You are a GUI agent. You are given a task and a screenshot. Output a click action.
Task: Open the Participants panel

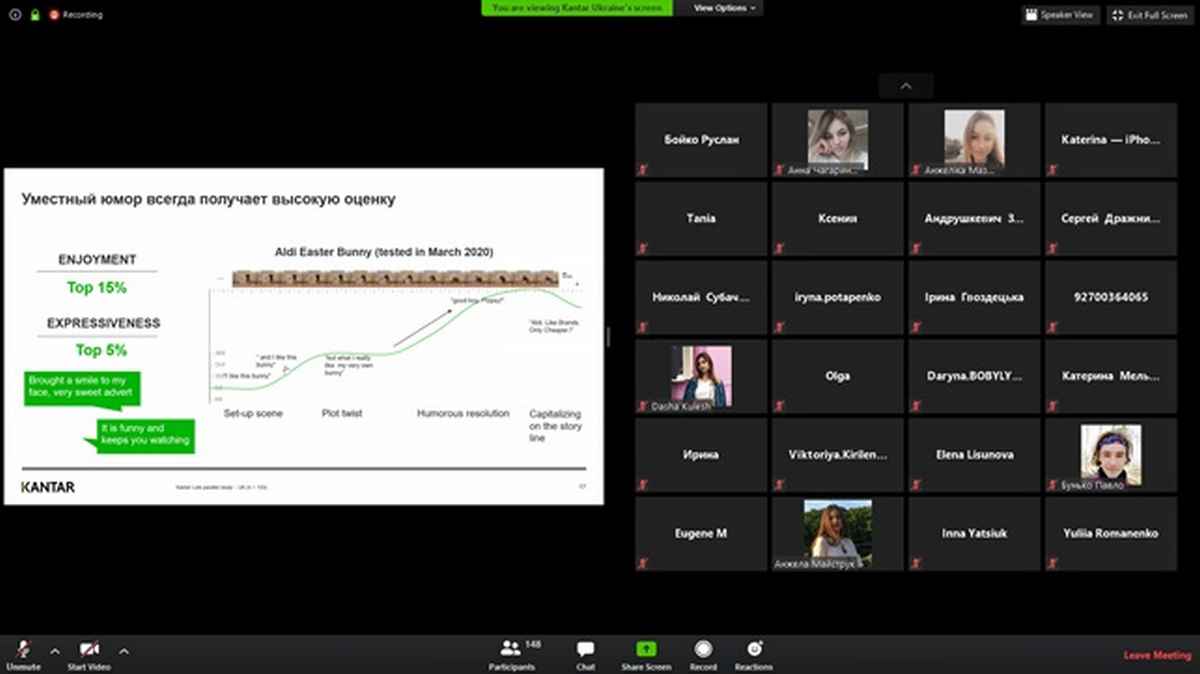(512, 650)
